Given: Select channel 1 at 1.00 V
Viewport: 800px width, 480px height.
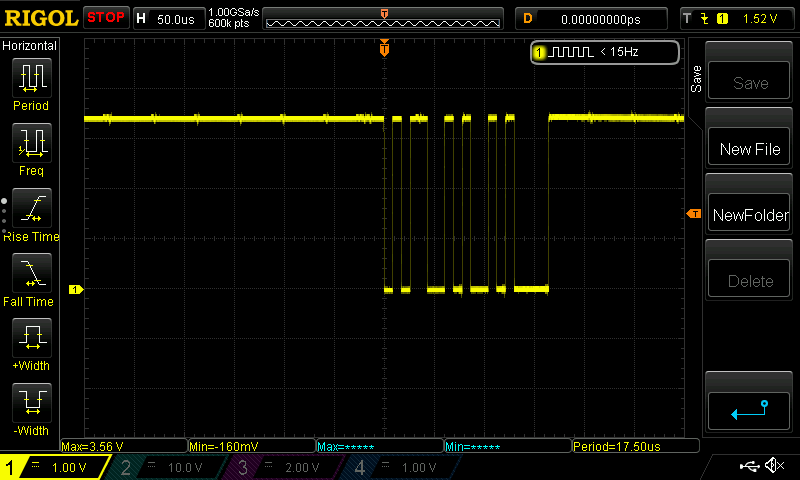Looking at the screenshot, I should tap(54, 467).
